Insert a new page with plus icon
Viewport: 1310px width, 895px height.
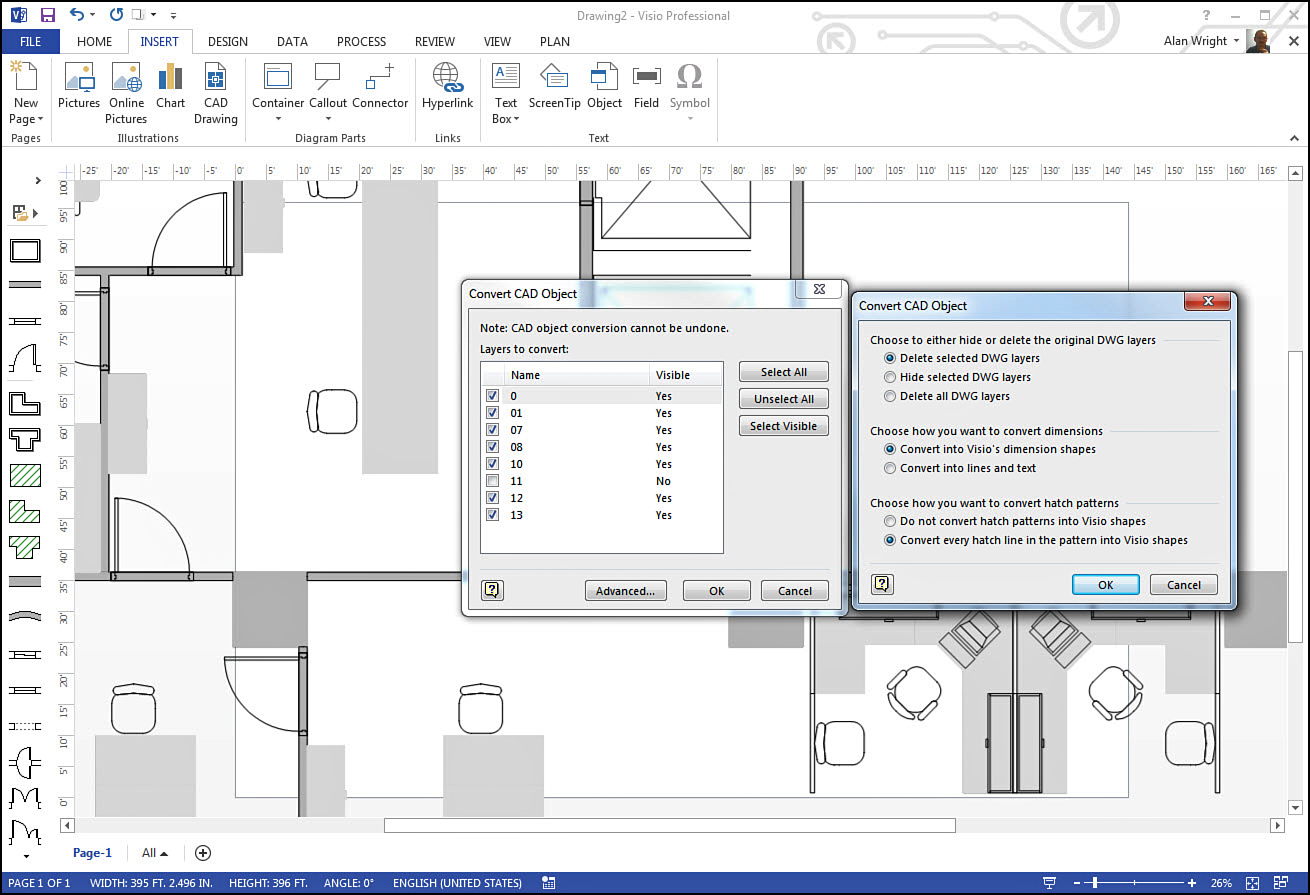203,853
